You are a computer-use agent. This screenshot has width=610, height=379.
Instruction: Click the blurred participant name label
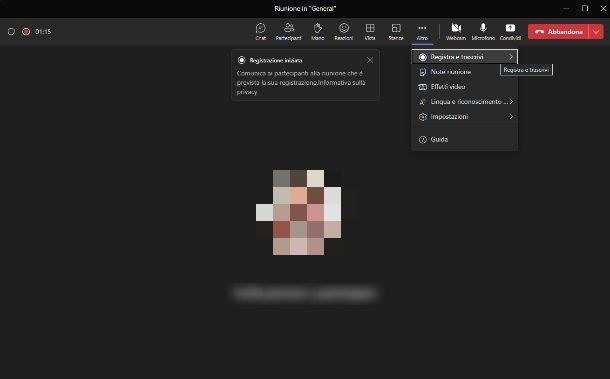coord(305,293)
